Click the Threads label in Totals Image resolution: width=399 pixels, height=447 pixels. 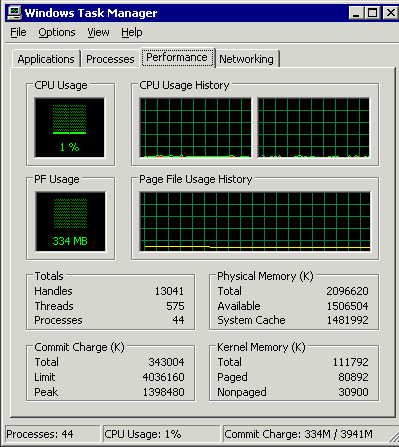point(54,306)
